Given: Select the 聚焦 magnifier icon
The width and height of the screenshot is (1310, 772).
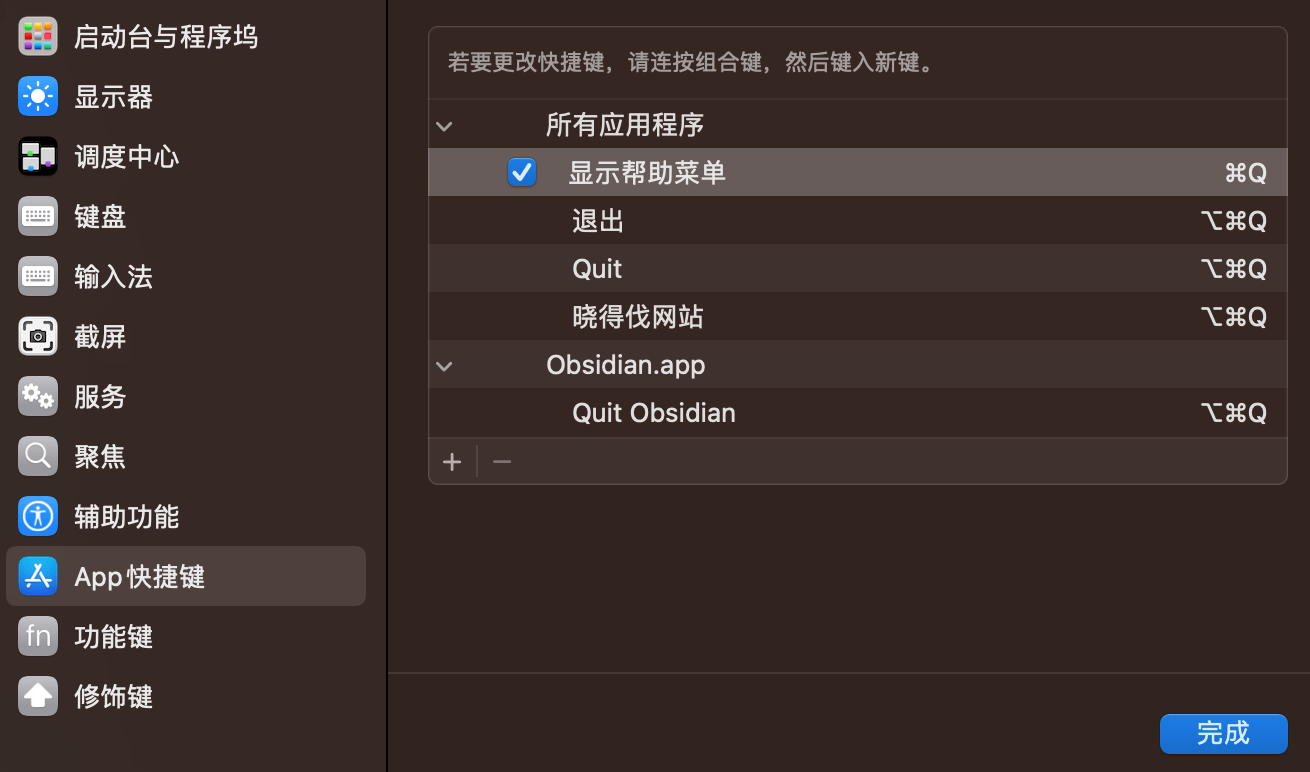Looking at the screenshot, I should 38,457.
